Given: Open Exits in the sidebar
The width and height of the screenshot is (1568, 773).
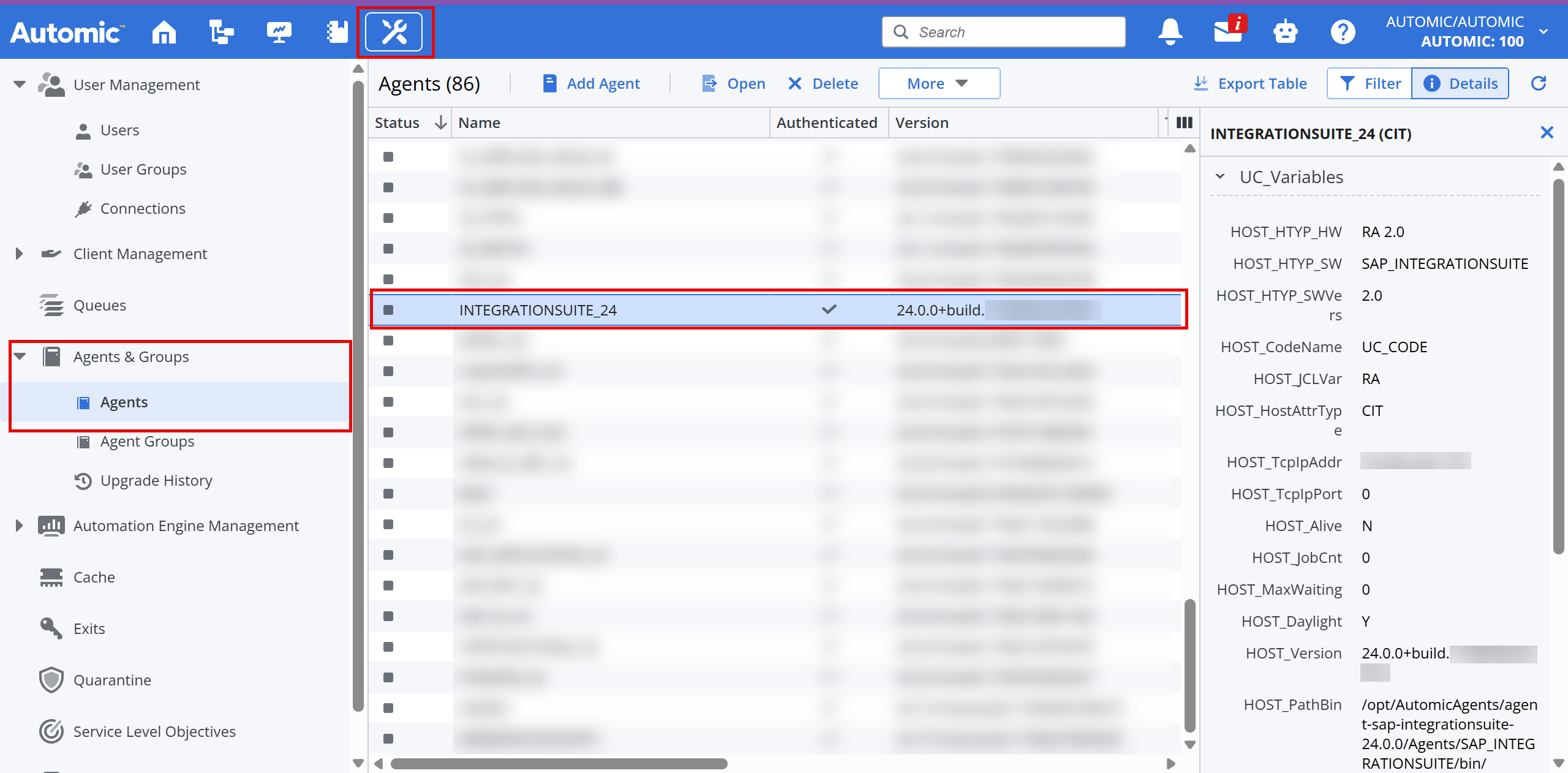Looking at the screenshot, I should [89, 628].
